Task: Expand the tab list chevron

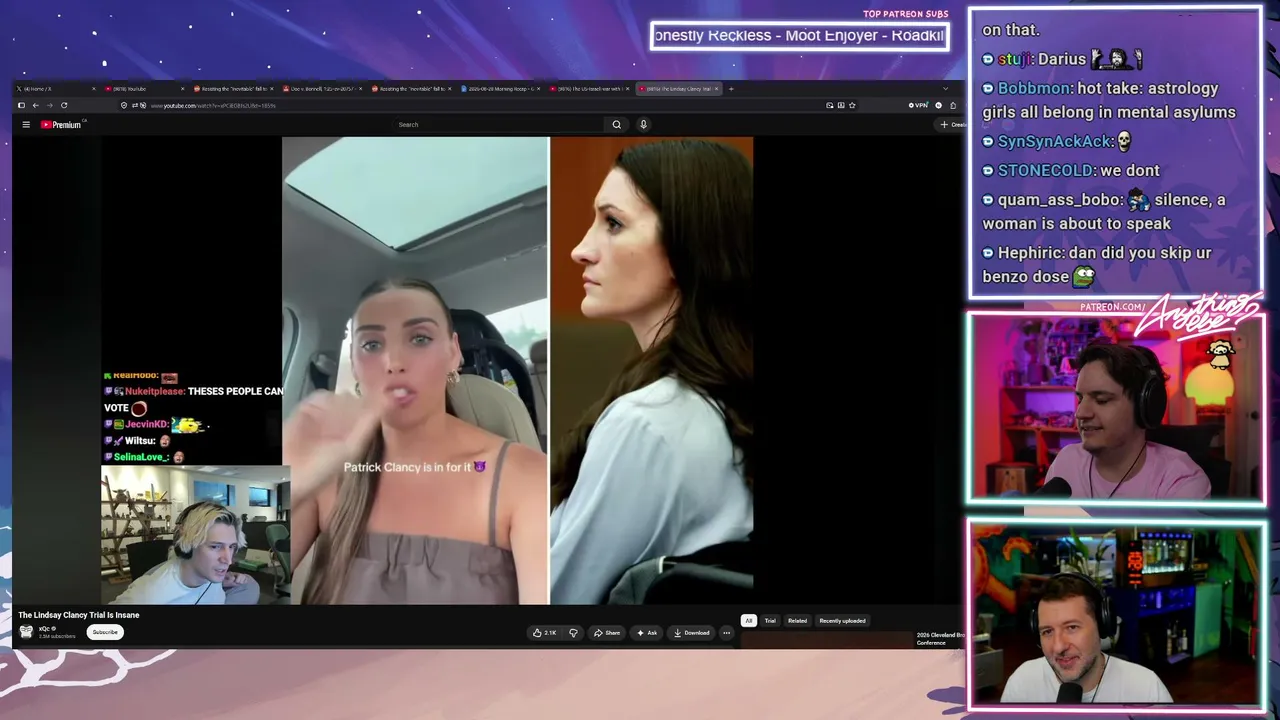Action: [x=945, y=89]
